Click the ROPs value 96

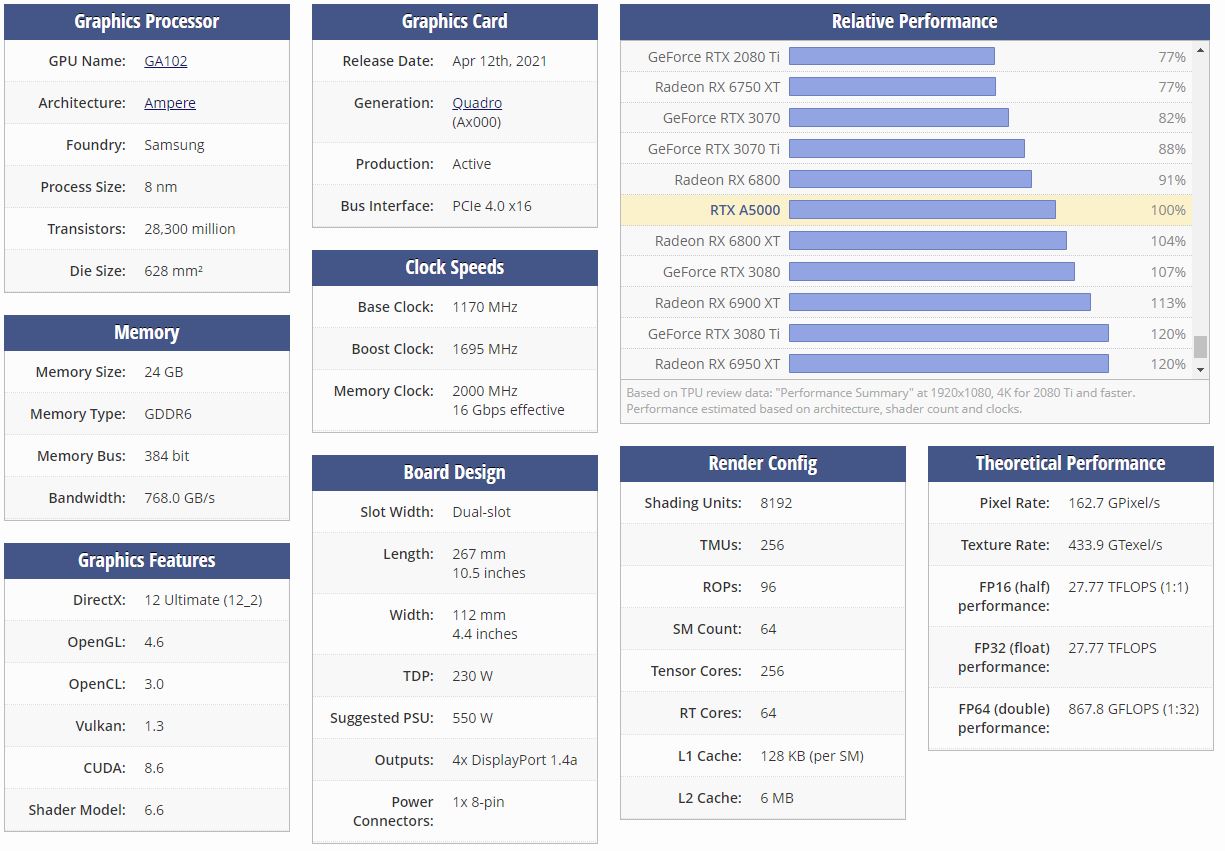pos(768,587)
